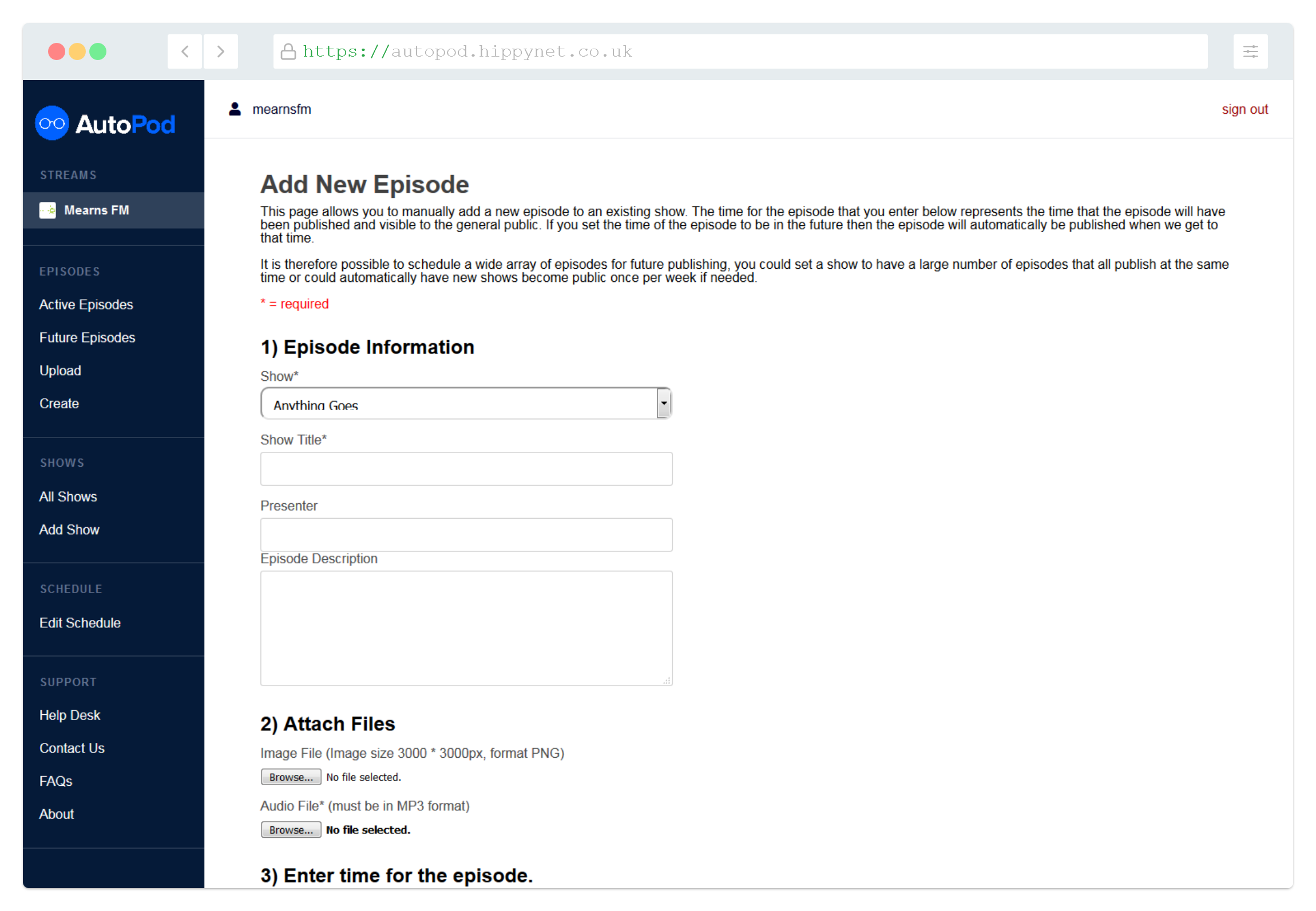Click the AutoPod wordmark

[125, 124]
